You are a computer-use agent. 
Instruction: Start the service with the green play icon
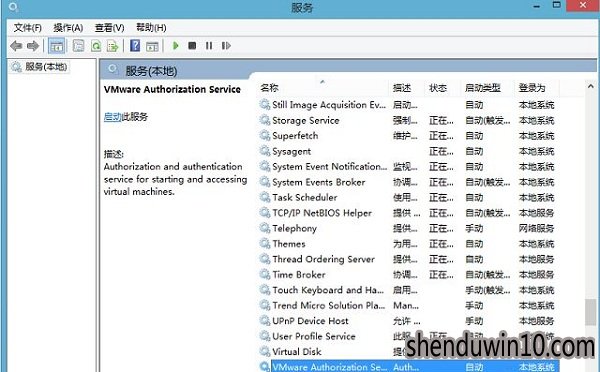click(x=176, y=46)
